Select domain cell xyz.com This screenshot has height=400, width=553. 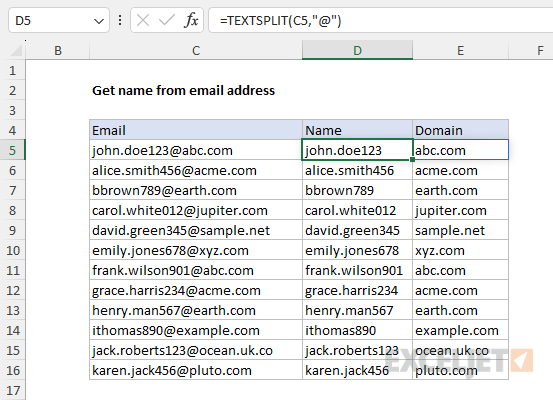click(461, 250)
